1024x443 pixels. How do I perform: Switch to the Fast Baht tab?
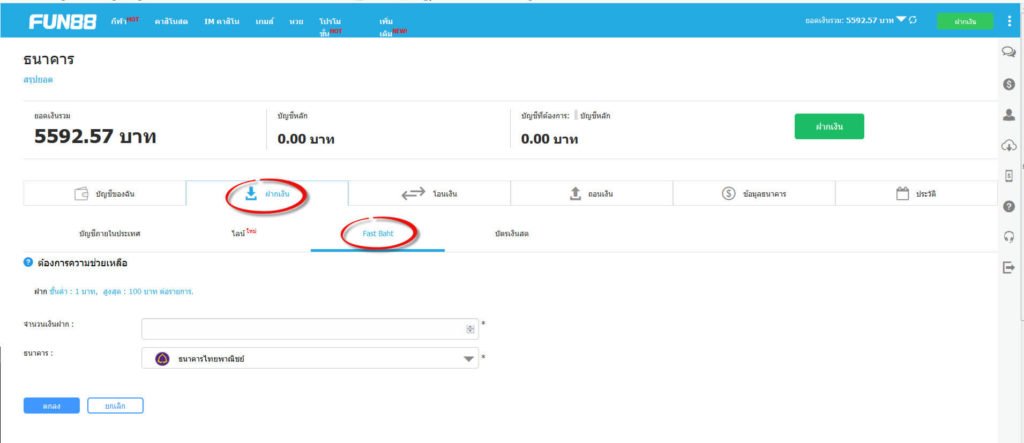(378, 233)
